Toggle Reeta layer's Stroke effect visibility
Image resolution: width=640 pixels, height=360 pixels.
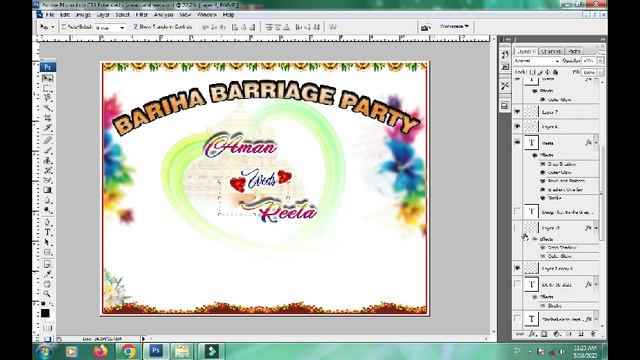pos(543,198)
